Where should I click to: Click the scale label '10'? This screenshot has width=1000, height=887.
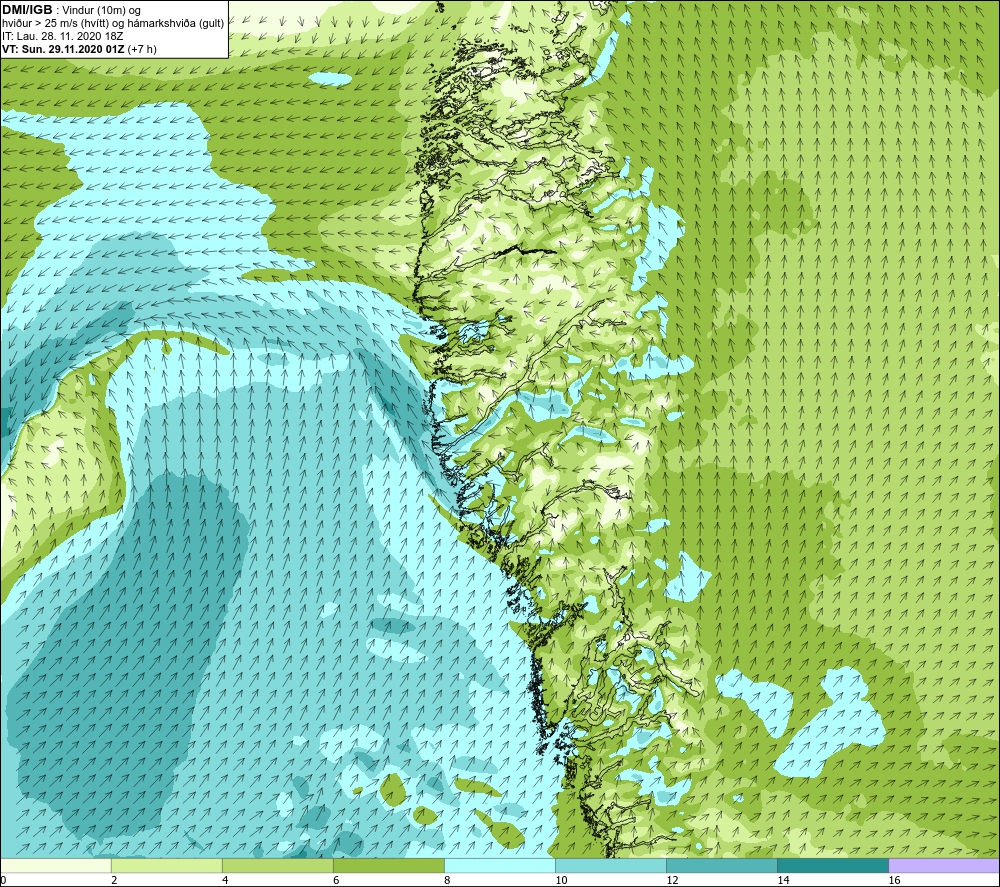pyautogui.click(x=561, y=880)
